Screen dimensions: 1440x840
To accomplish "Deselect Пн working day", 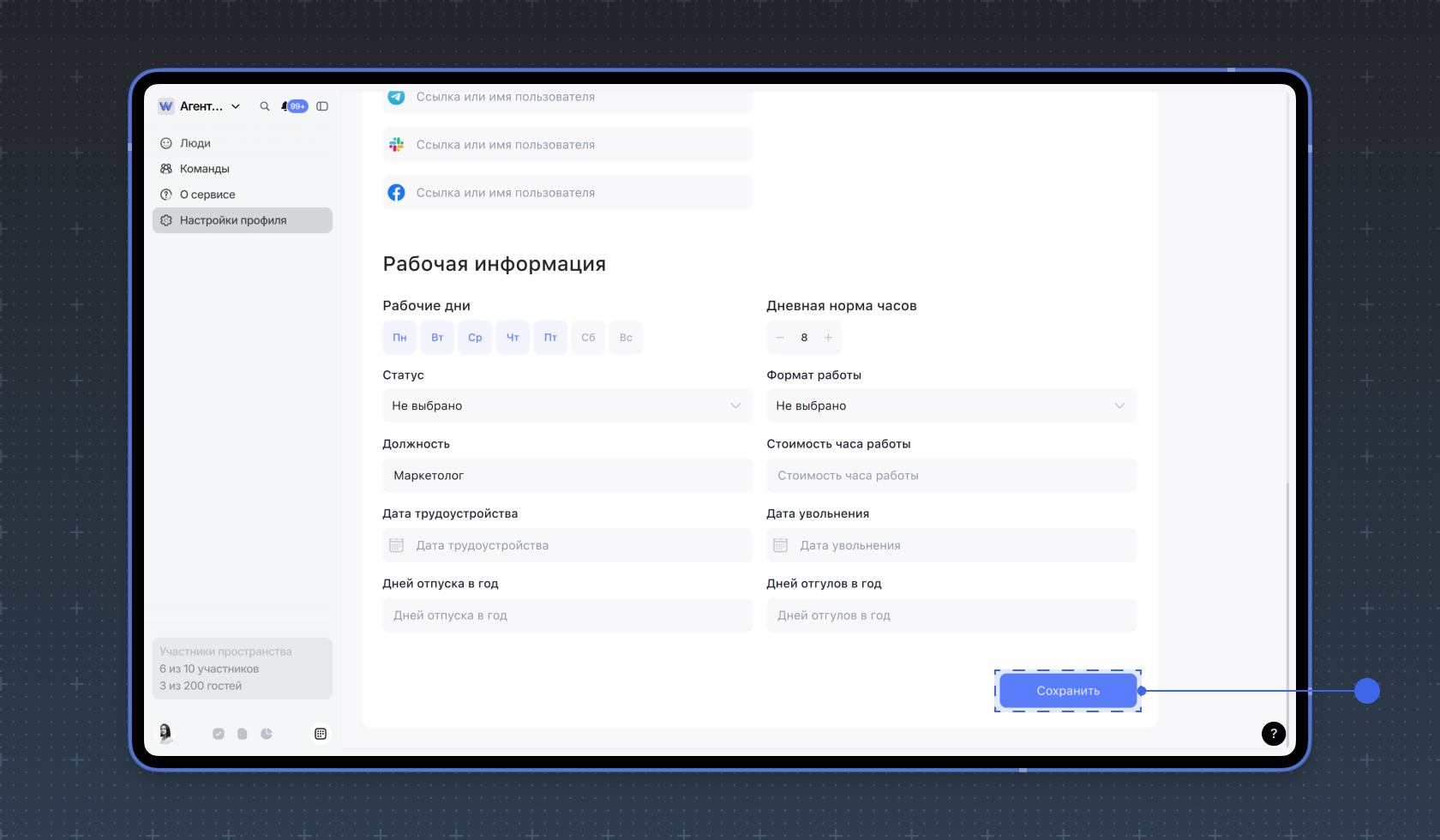I will click(x=399, y=338).
